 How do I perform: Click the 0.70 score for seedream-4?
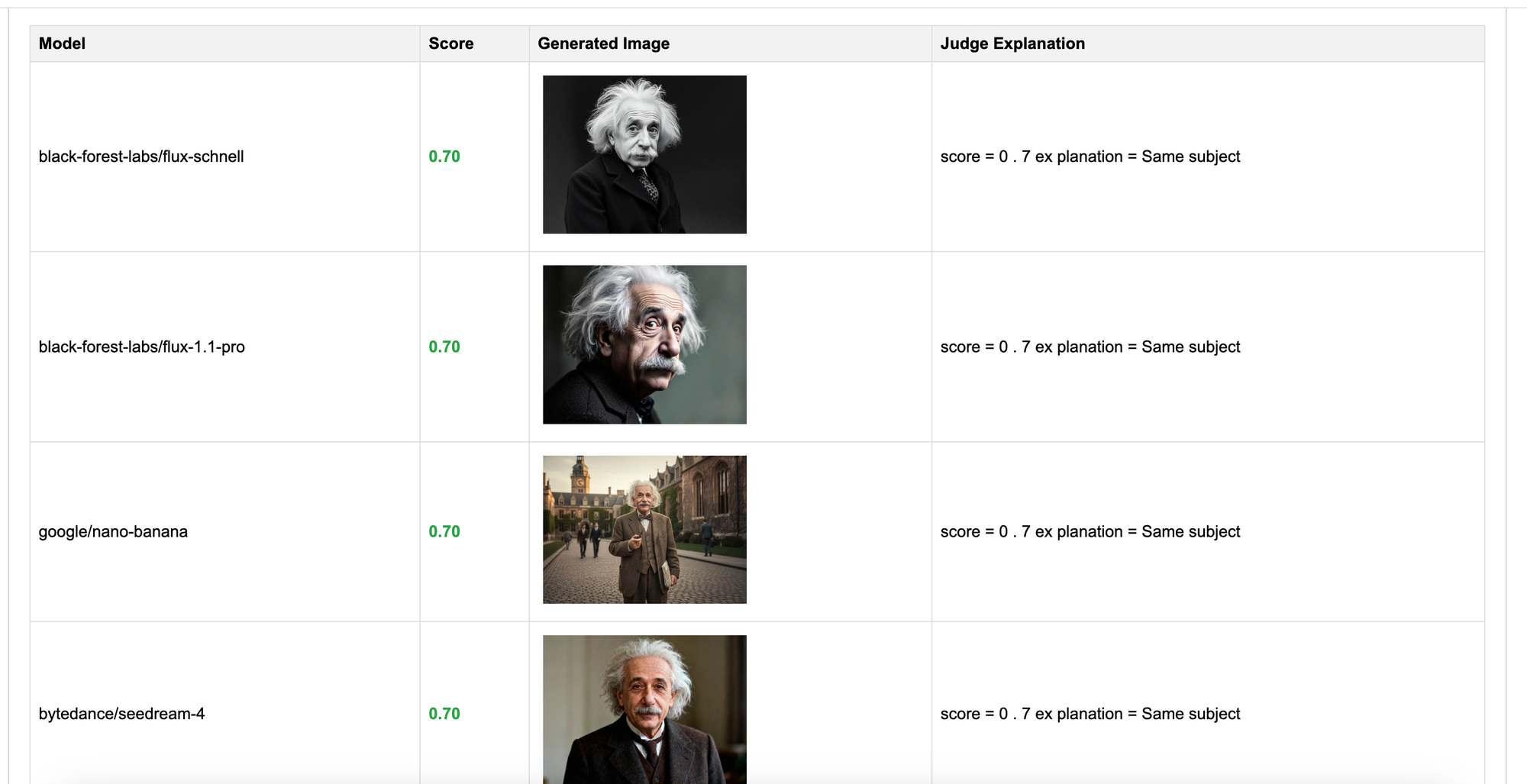(444, 714)
